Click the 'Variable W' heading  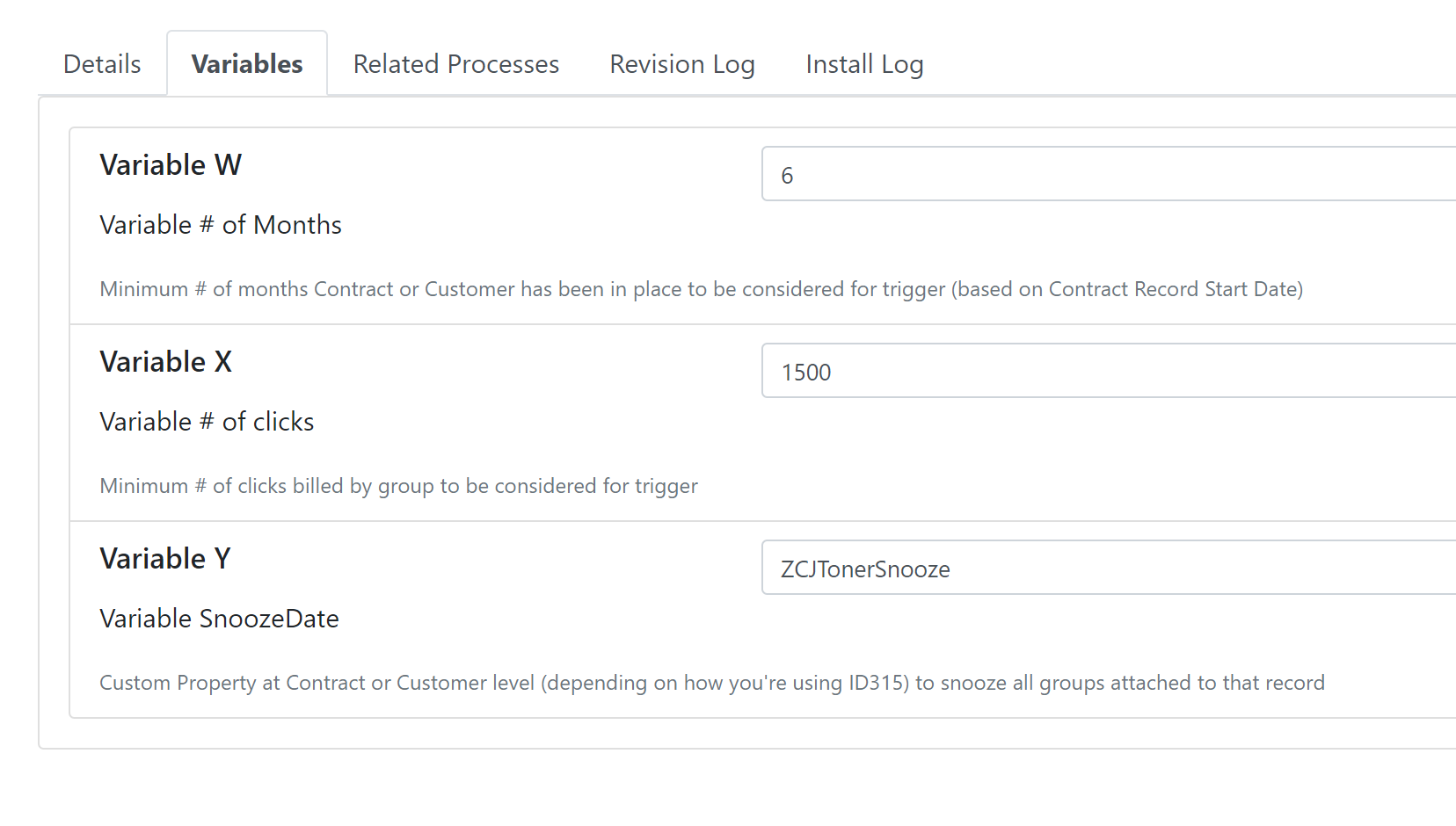(x=171, y=165)
